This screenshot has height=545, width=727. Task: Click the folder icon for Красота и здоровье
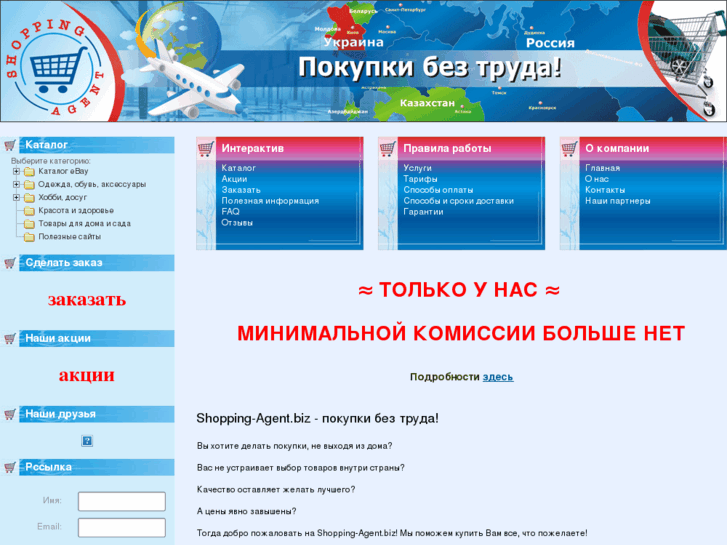pyautogui.click(x=29, y=211)
